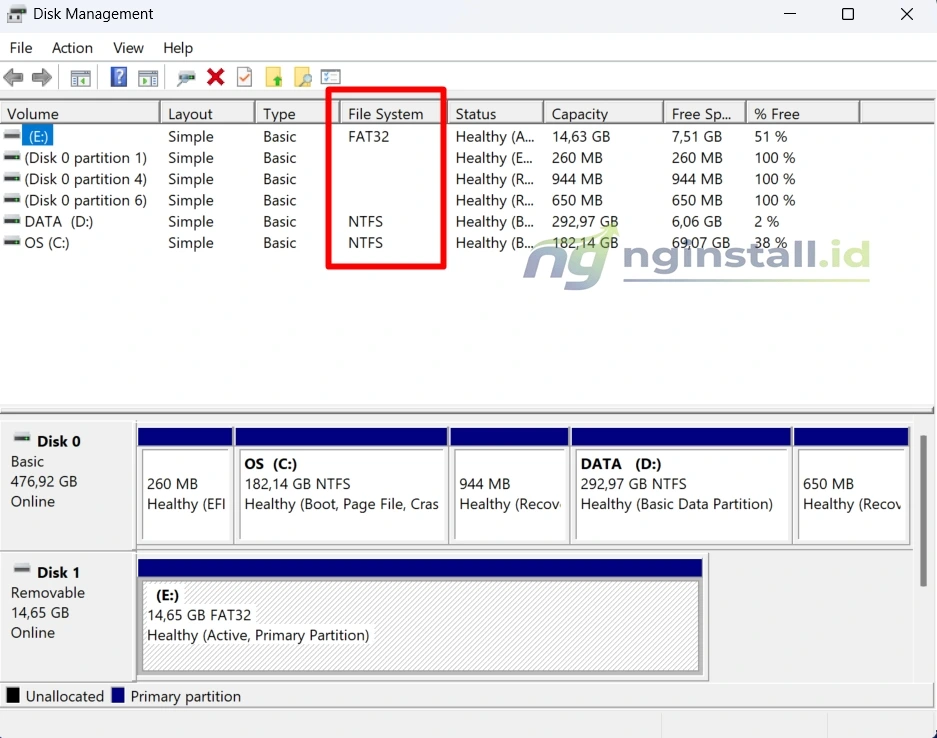Select the (Disk 0 partition 4) volume row
This screenshot has height=738, width=937.
85,179
